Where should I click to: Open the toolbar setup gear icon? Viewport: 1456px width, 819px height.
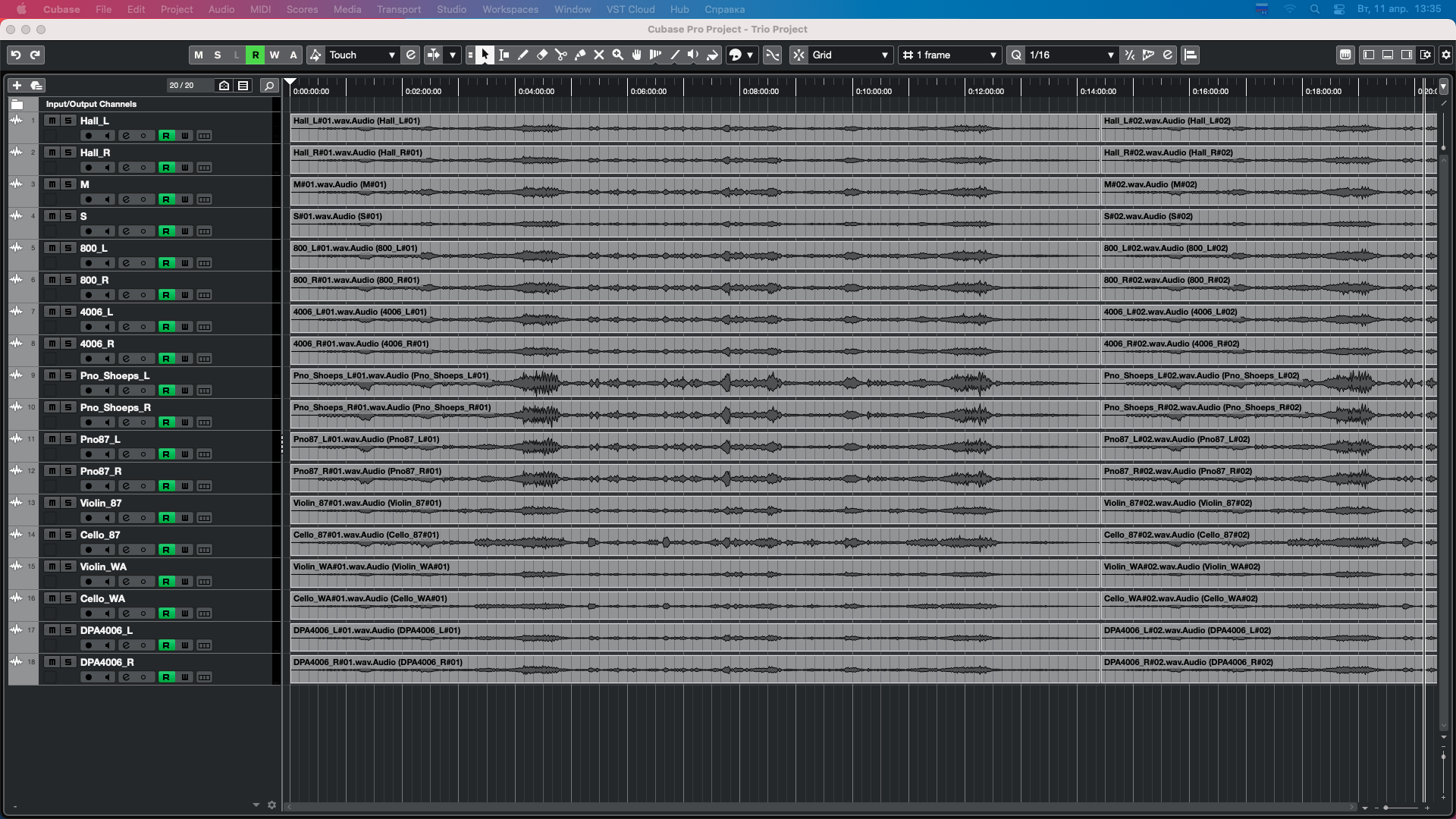1446,55
